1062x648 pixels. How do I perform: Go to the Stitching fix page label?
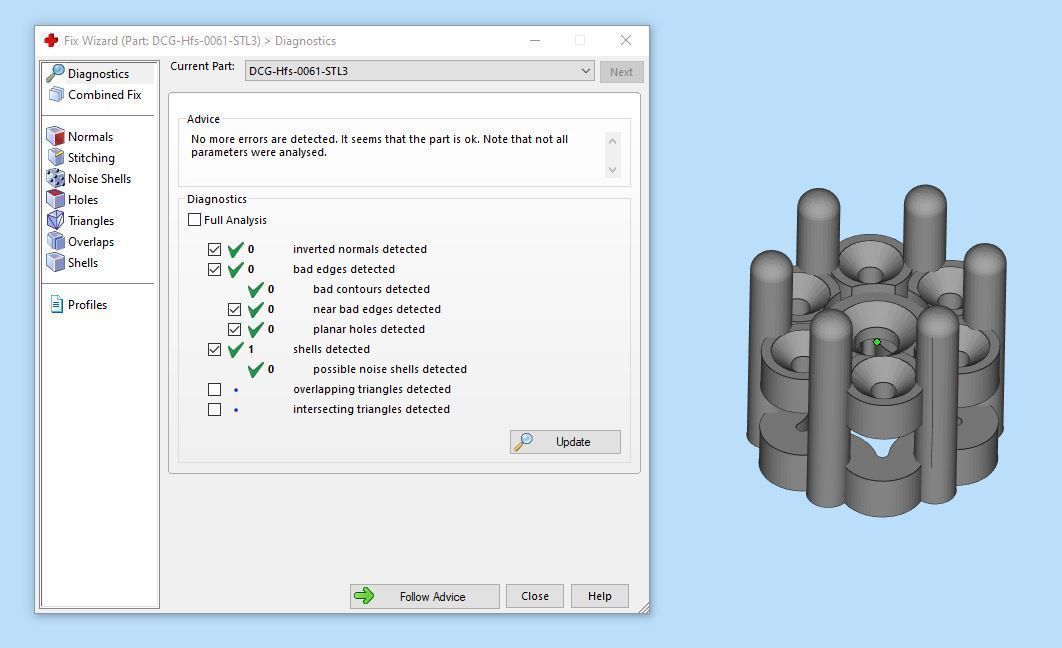[91, 158]
